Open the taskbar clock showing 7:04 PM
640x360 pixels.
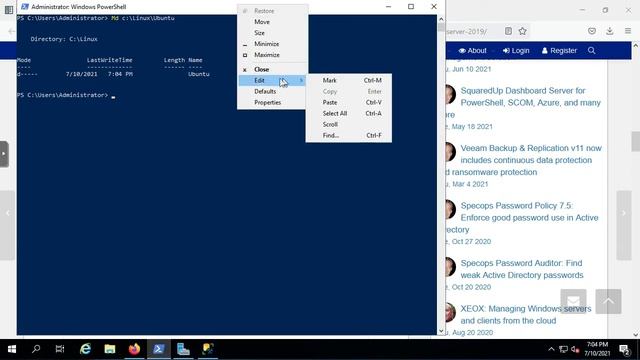pyautogui.click(x=597, y=349)
